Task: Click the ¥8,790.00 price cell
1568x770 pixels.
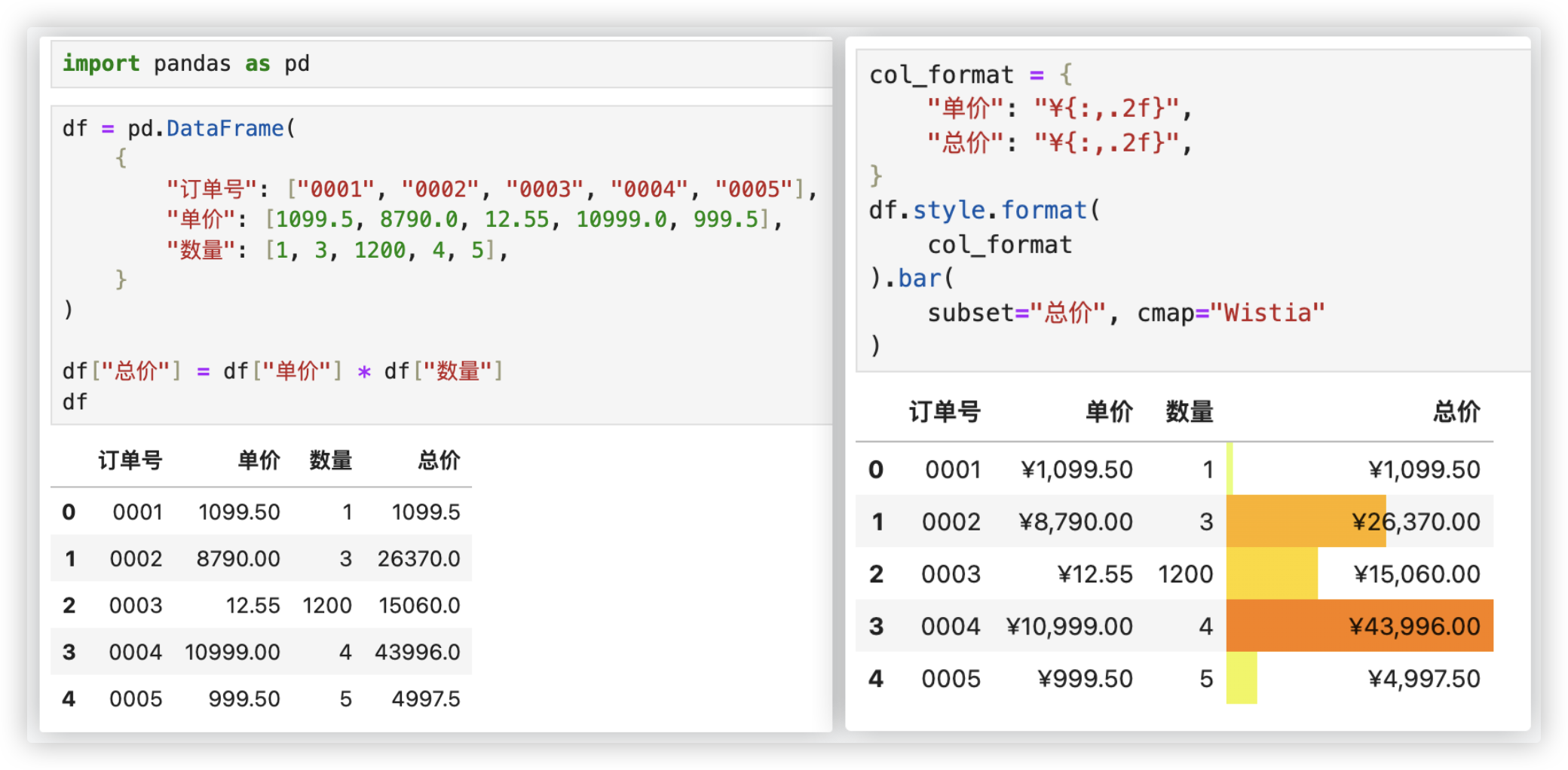Action: [1075, 521]
